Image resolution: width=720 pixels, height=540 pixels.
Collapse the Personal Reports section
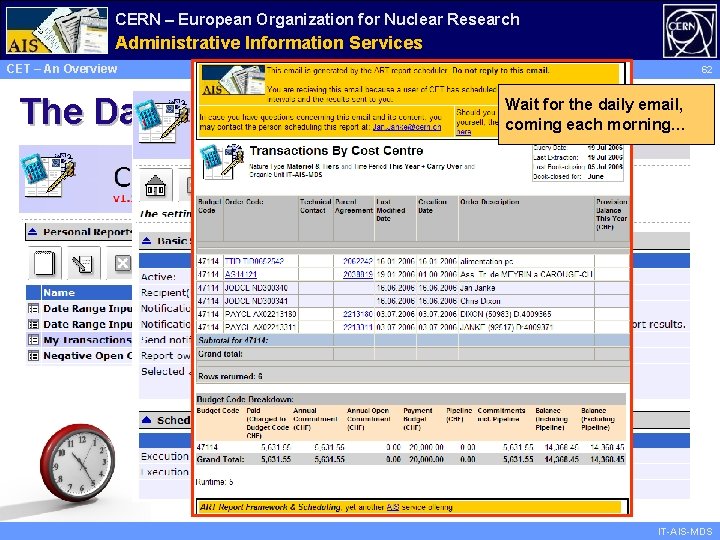33,232
